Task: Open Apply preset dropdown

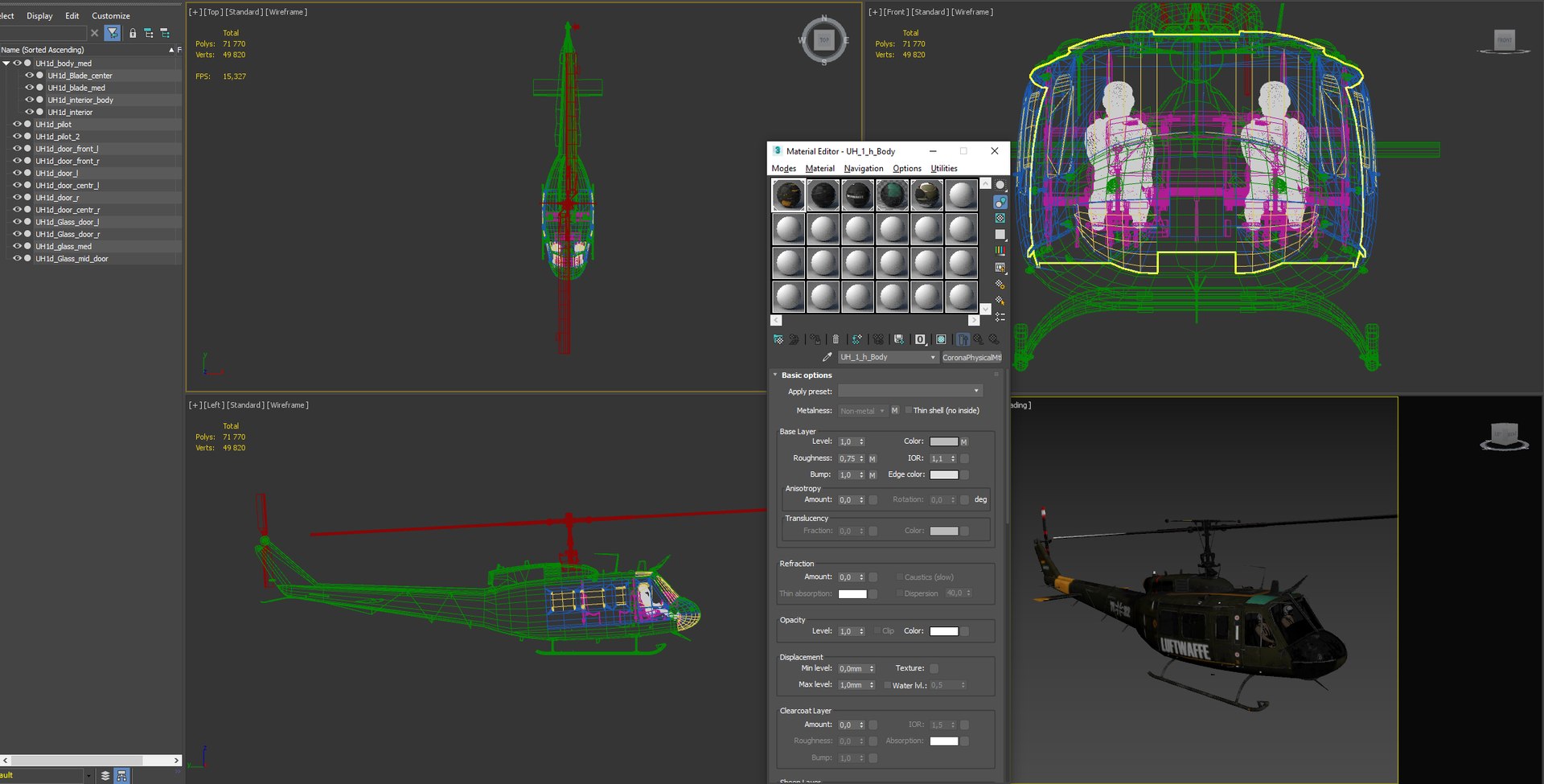Action: pos(910,391)
